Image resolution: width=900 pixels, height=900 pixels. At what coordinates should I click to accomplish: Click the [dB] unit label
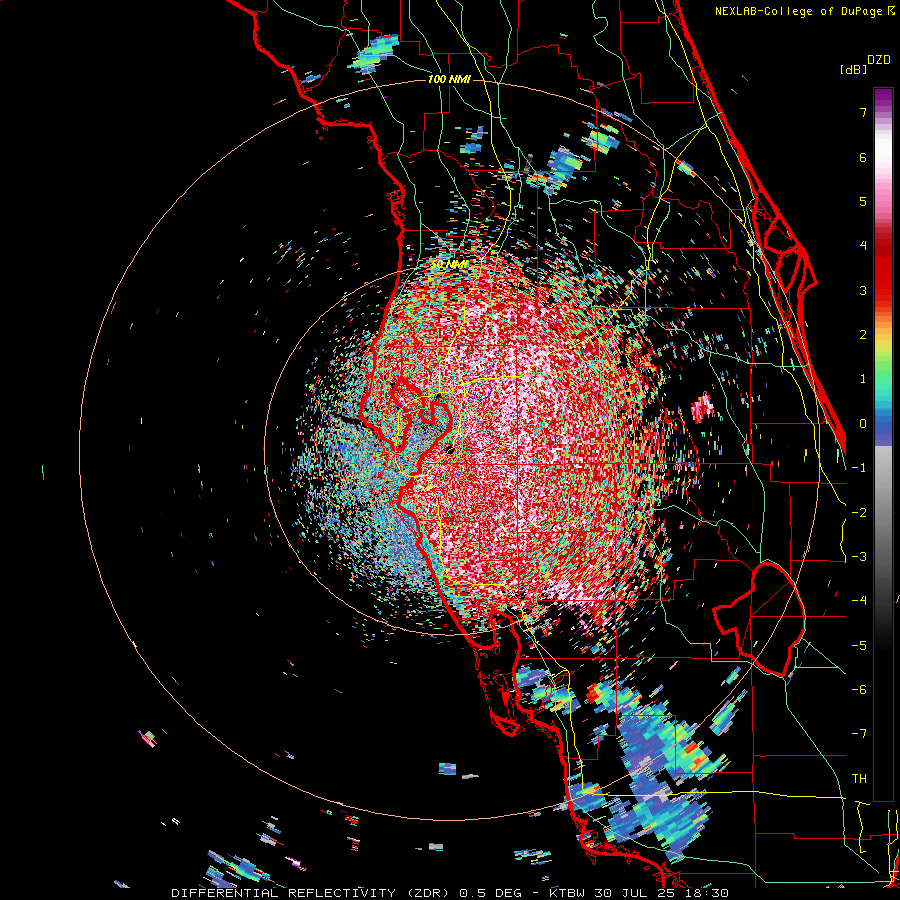pos(853,69)
